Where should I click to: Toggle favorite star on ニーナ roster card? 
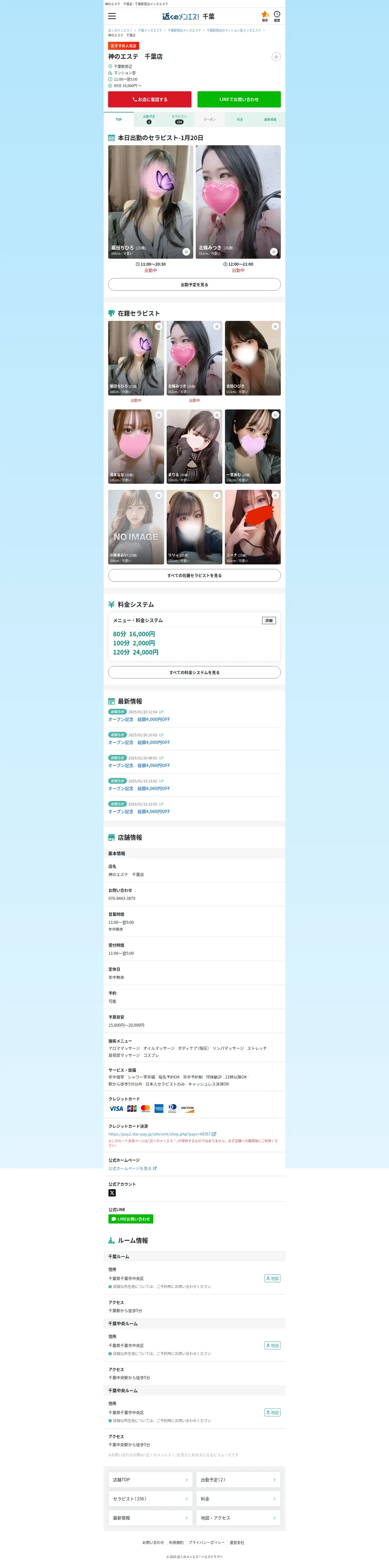[275, 496]
